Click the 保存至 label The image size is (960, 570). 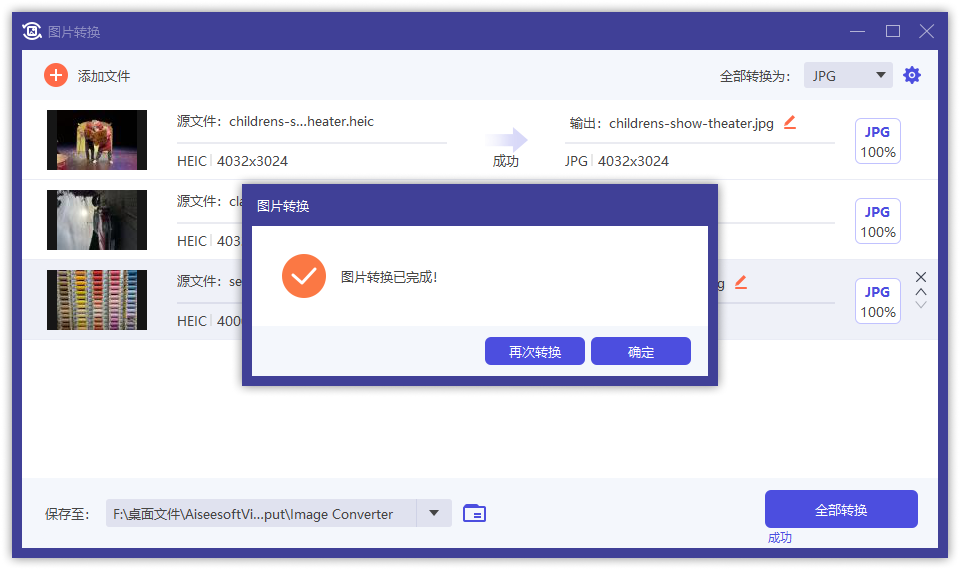67,514
